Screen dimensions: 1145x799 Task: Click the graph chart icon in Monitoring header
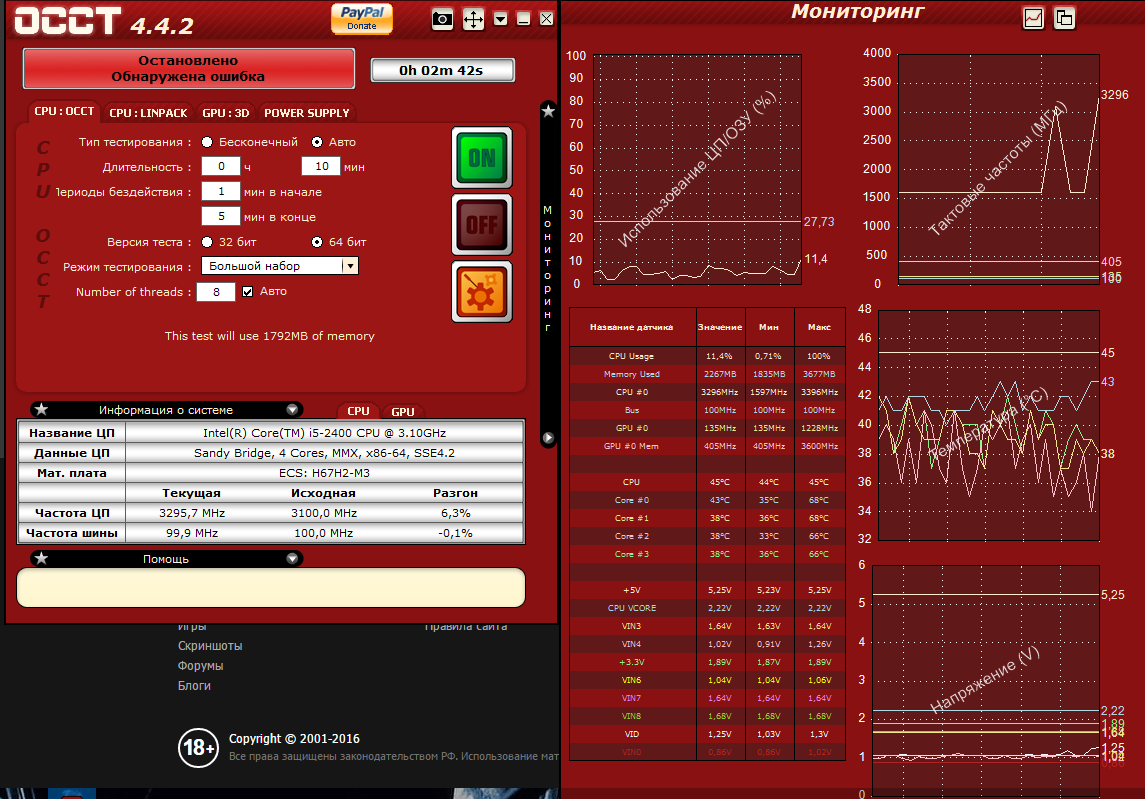1033,18
